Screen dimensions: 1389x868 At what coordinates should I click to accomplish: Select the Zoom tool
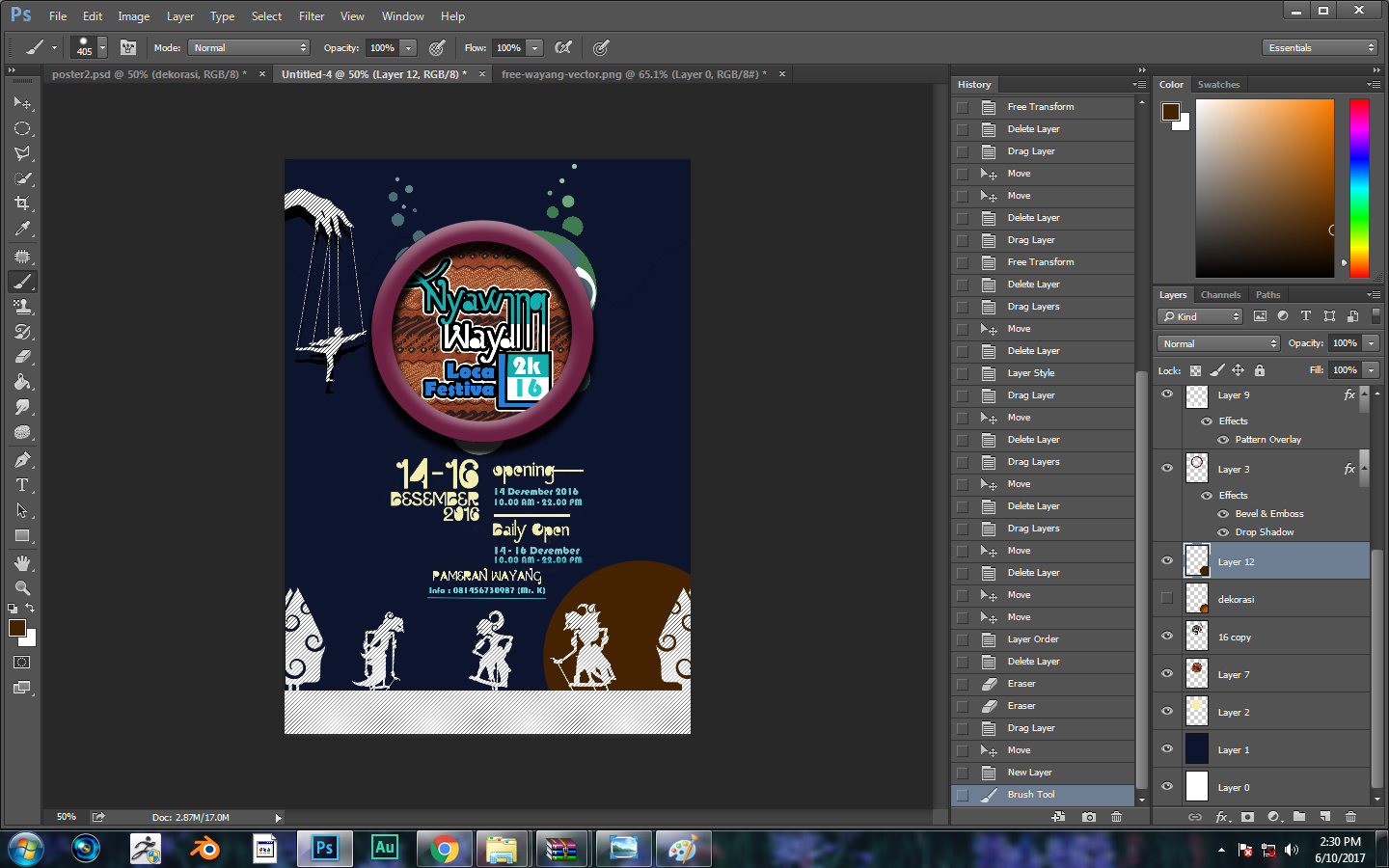tap(23, 587)
